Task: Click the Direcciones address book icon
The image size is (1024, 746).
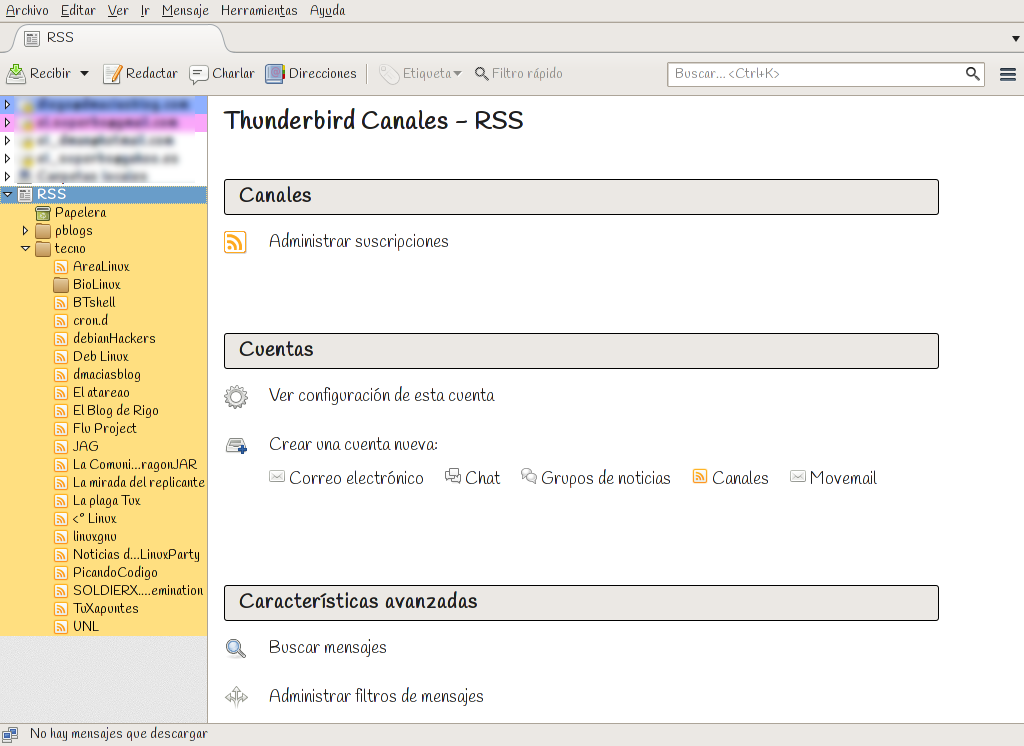Action: point(275,74)
